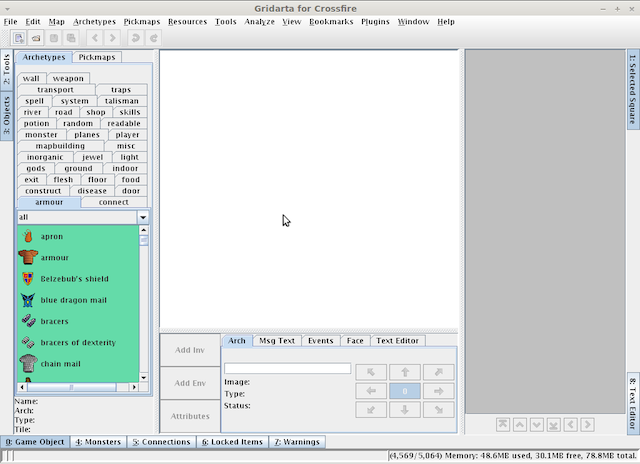Open the Analyze menu
This screenshot has width=640, height=464.
tap(260, 22)
